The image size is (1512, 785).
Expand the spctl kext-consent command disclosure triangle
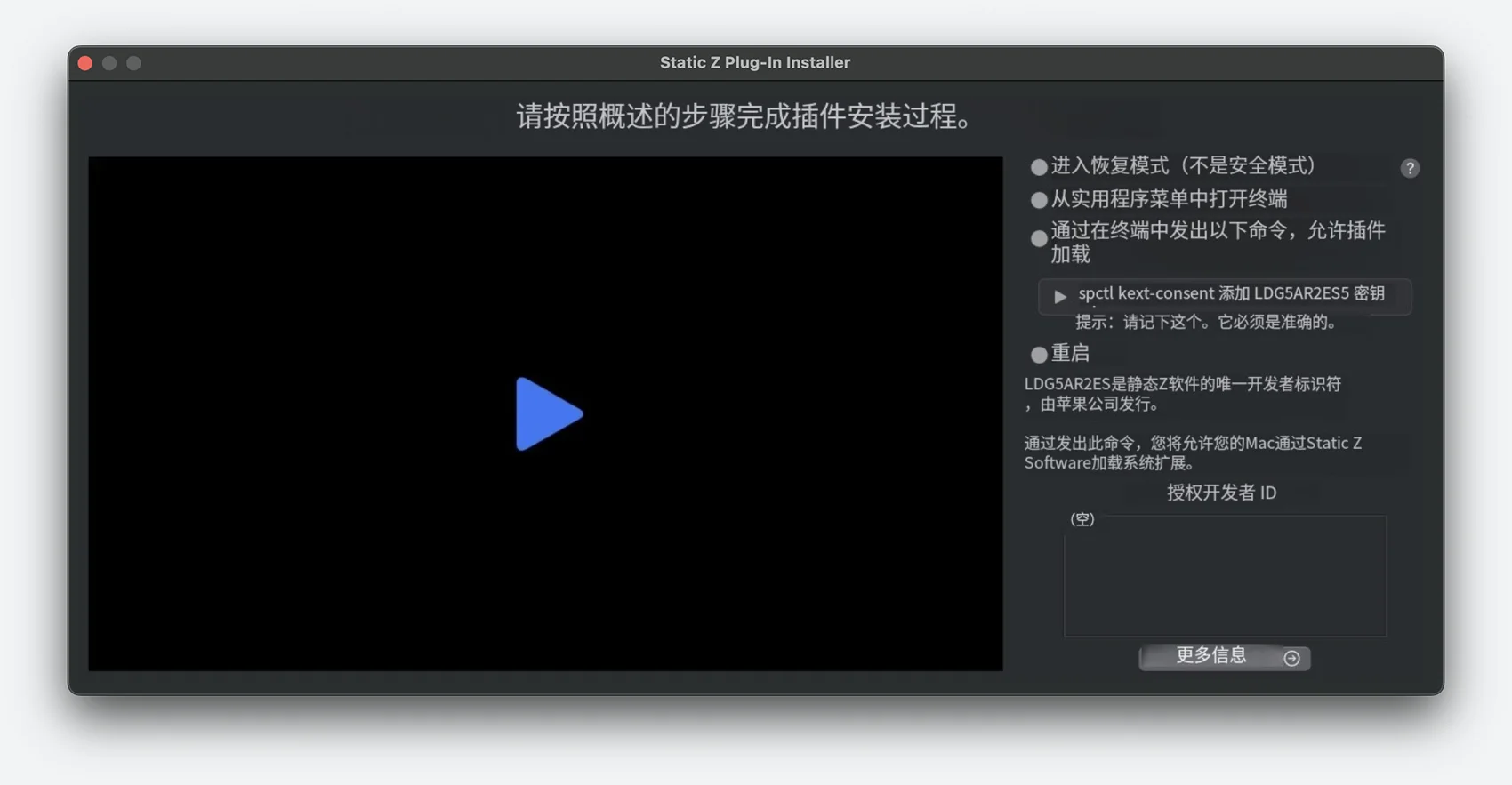coord(1059,296)
